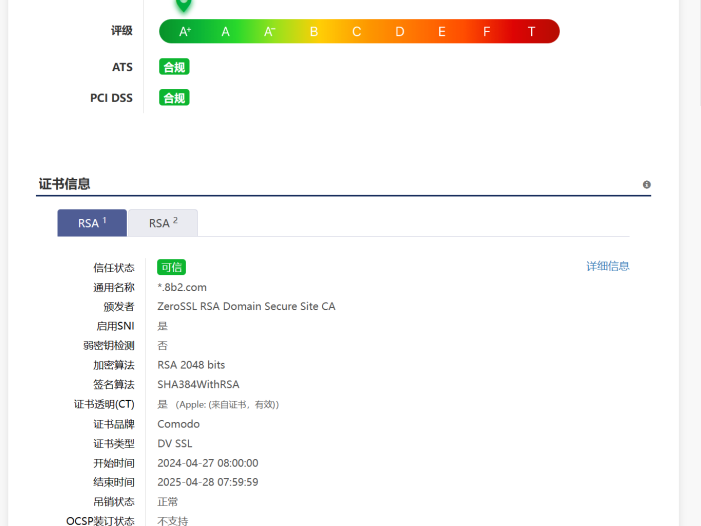Select the yellow B grade segment

tap(314, 32)
